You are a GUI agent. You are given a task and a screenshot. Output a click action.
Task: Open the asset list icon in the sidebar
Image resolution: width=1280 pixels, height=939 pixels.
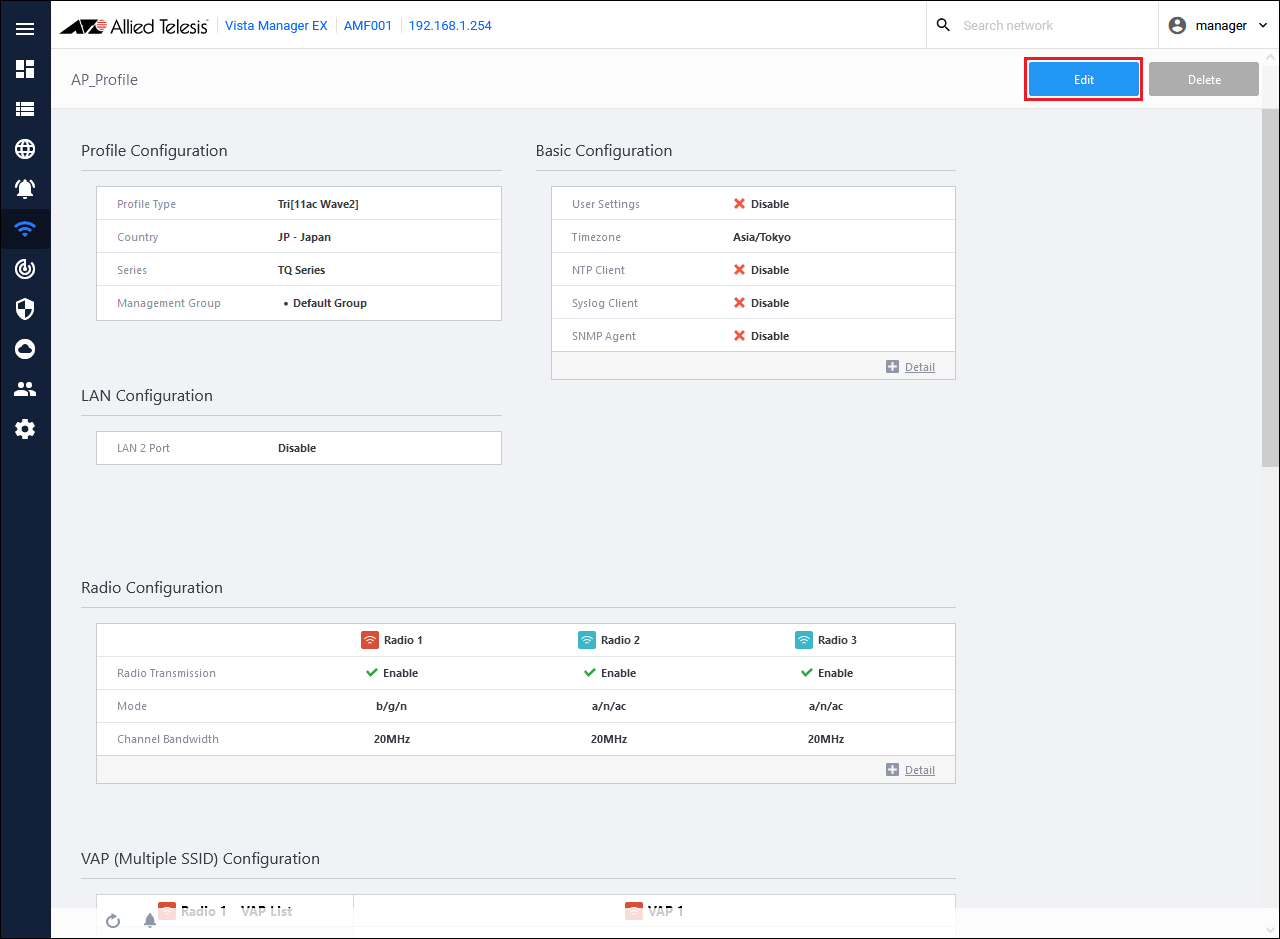pyautogui.click(x=25, y=109)
